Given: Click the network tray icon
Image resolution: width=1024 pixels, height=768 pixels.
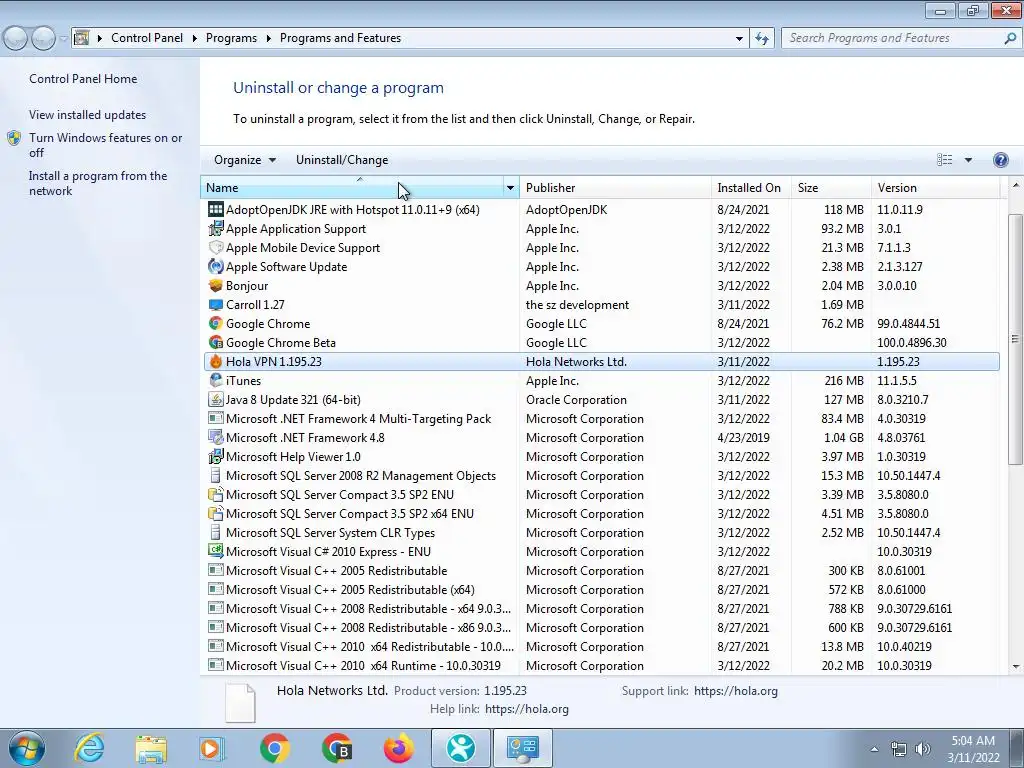Looking at the screenshot, I should point(899,749).
